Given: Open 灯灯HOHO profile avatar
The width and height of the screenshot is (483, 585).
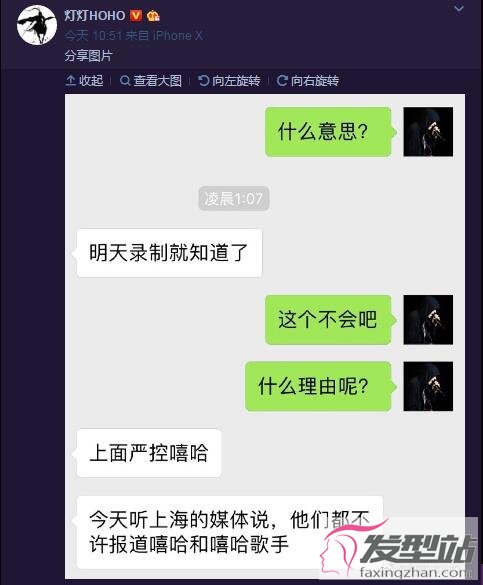Looking at the screenshot, I should [x=37, y=25].
